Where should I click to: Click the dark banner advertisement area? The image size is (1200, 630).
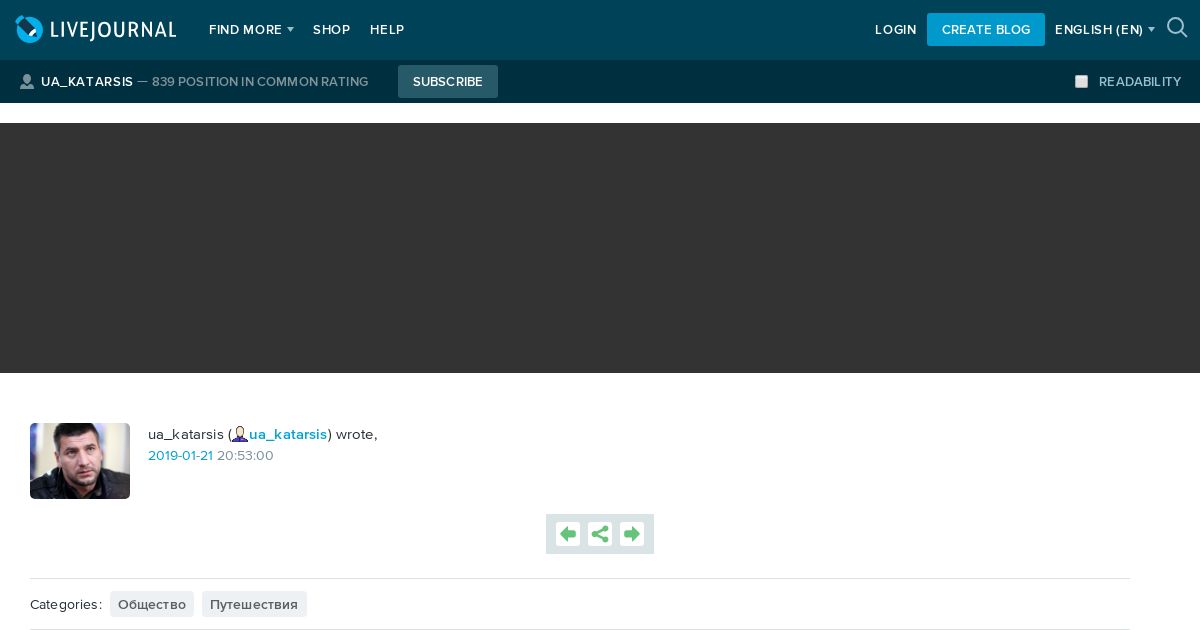tap(600, 248)
